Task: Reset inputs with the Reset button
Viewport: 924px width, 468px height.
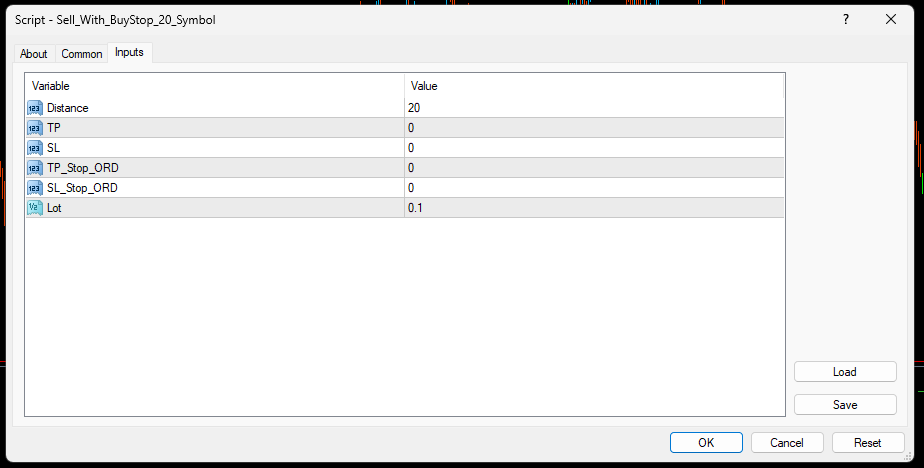Action: pyautogui.click(x=867, y=442)
